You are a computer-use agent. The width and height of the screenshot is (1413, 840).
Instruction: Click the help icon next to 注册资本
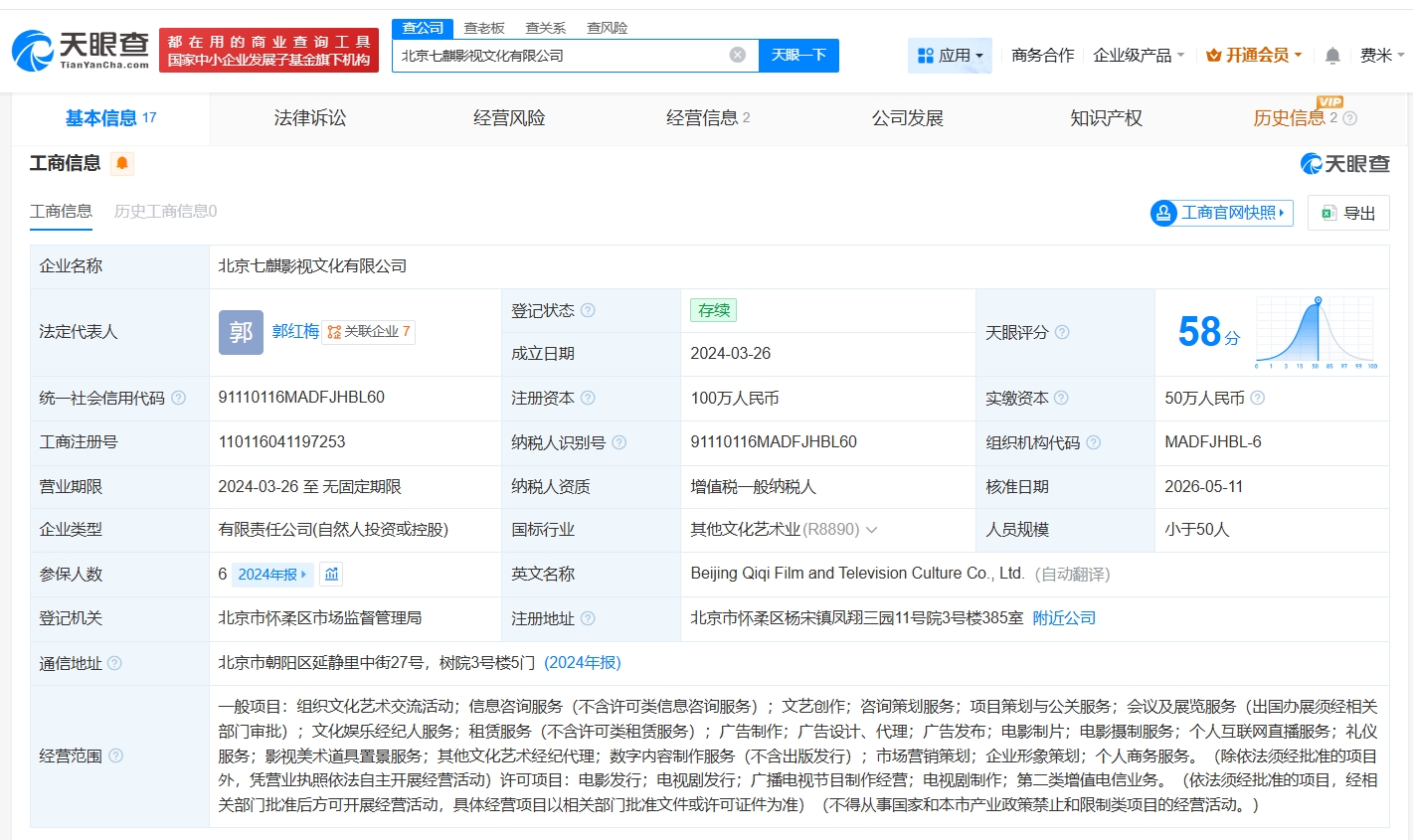[588, 398]
